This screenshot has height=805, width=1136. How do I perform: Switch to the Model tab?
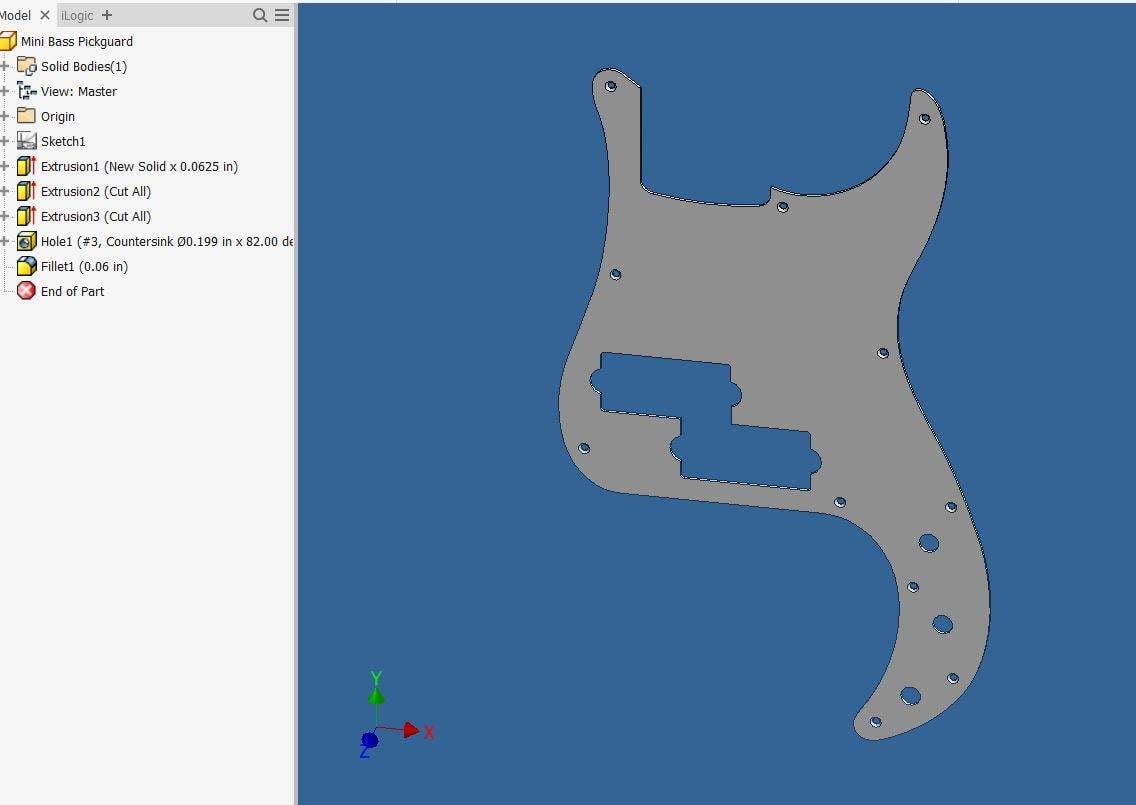coord(15,15)
